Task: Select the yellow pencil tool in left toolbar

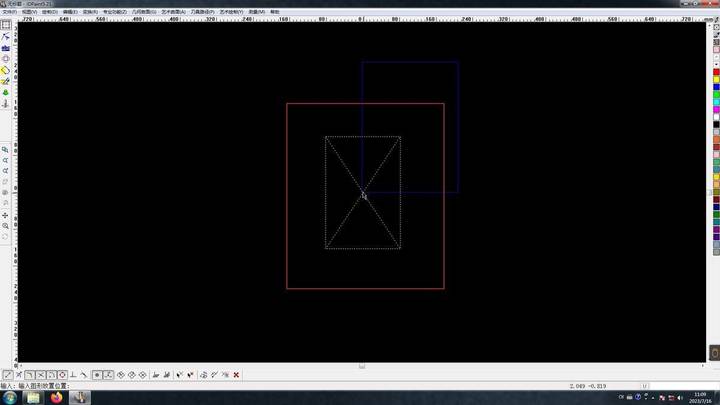Action: pyautogui.click(x=6, y=81)
